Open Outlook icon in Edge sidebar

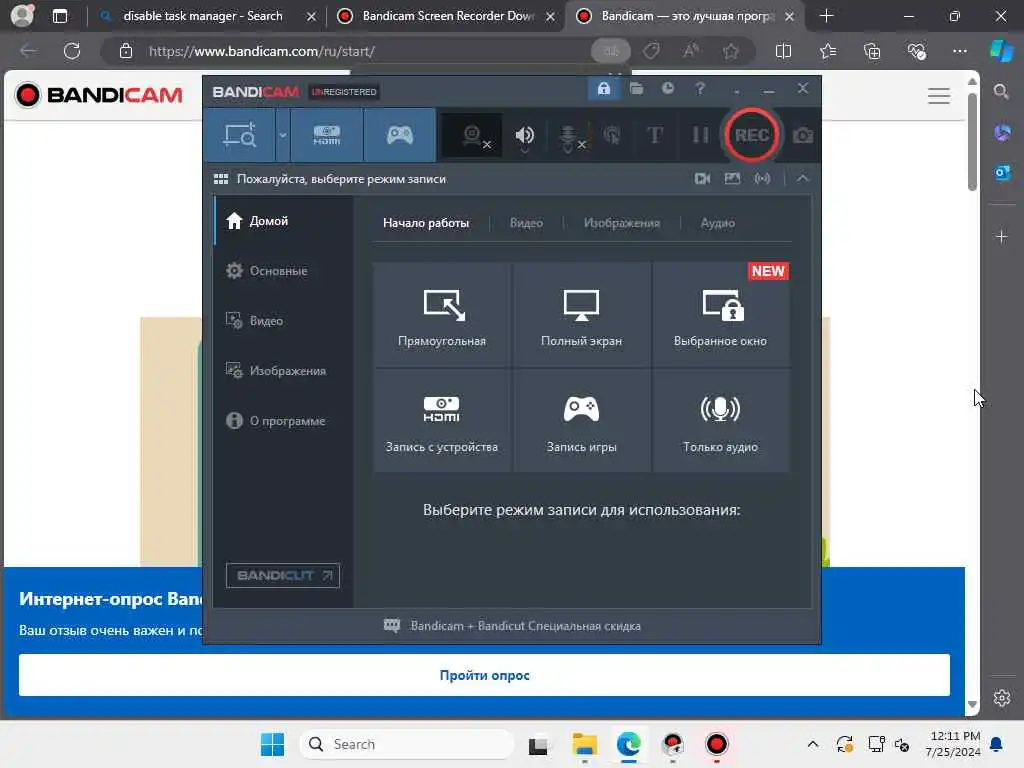tap(1002, 173)
